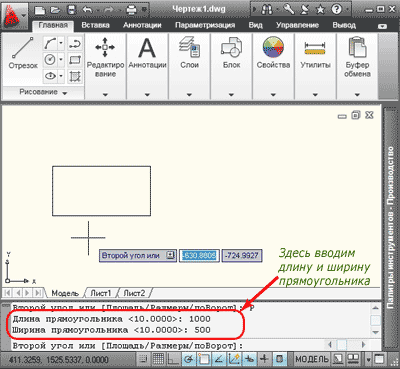Screen dimensions: 400x369
Task: Save the drawing with the floppy icon
Action: [71, 10]
